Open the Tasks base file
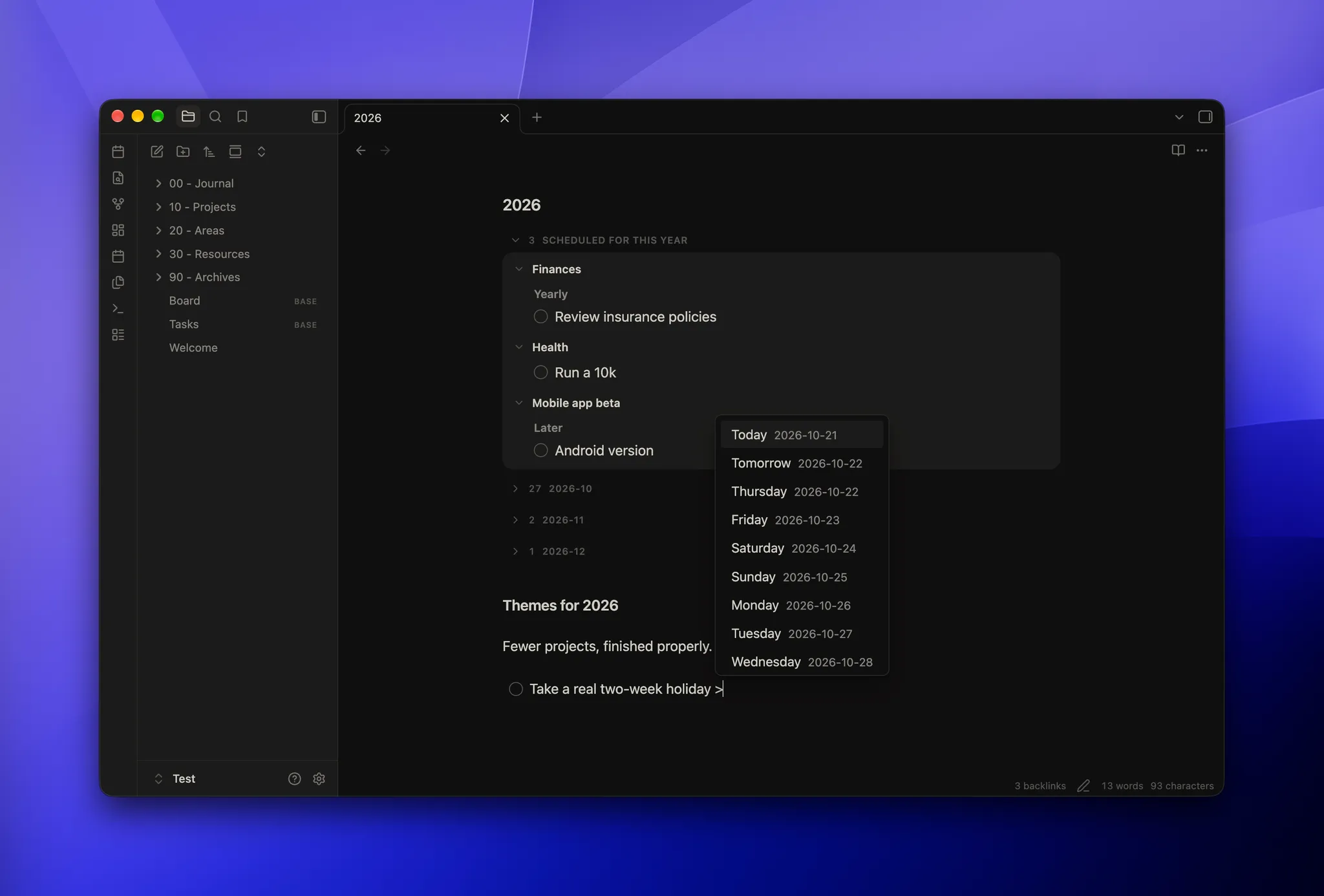Viewport: 1324px width, 896px height. coord(237,325)
